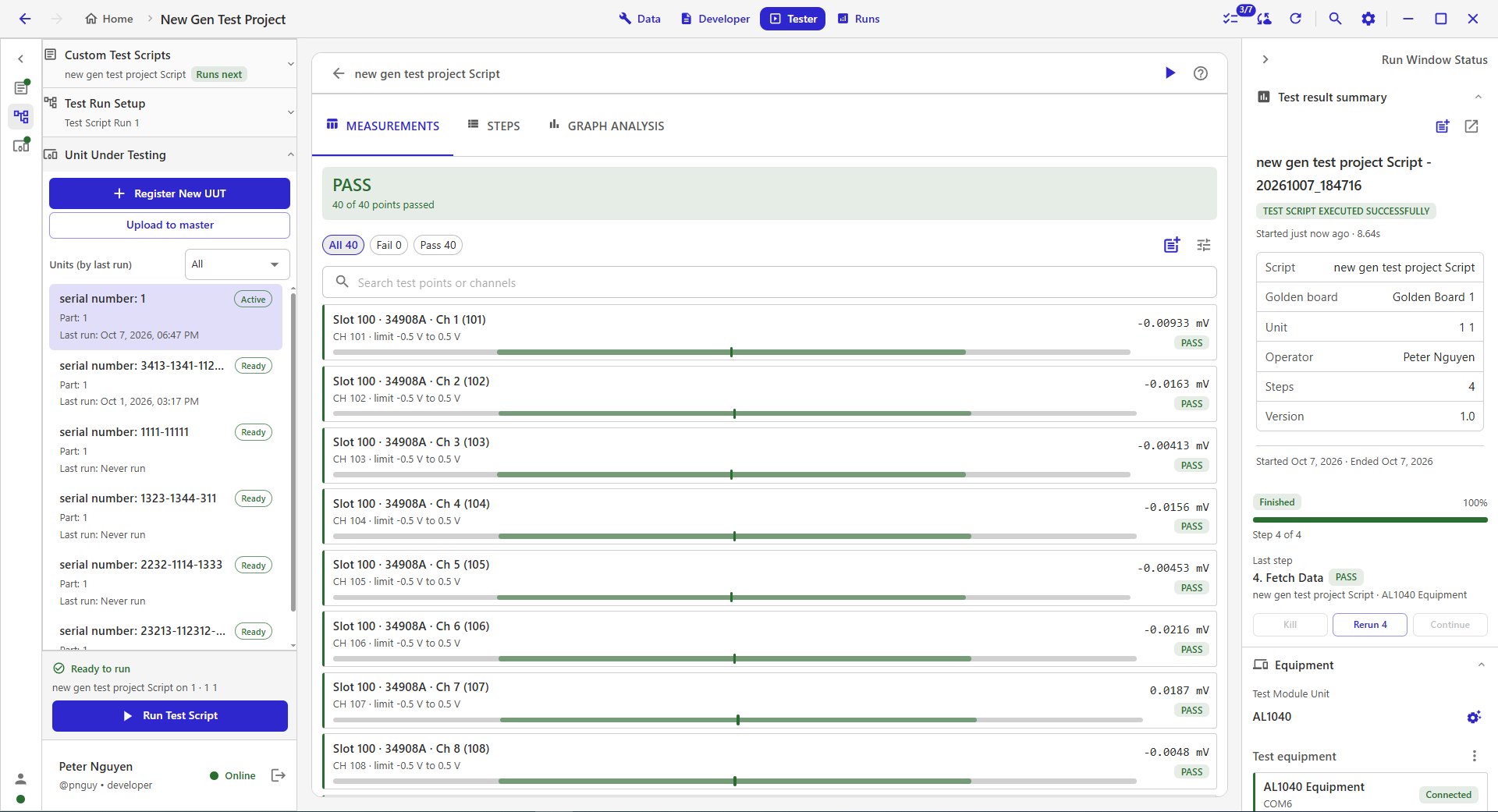Open measurement filter settings sliders icon
1498x812 pixels.
(1204, 245)
